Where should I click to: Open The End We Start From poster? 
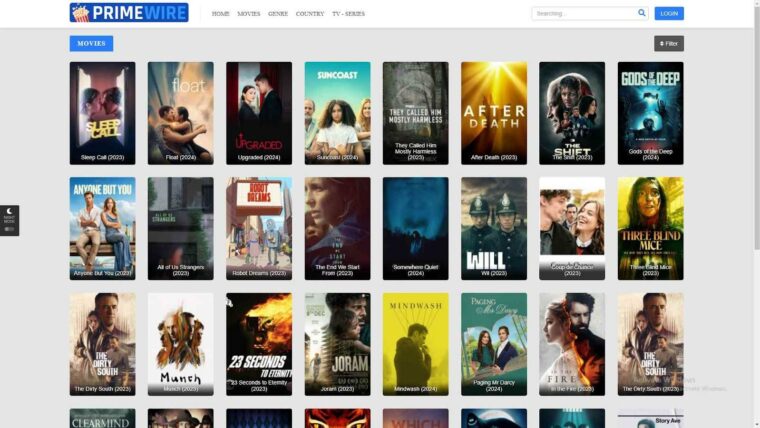(337, 228)
